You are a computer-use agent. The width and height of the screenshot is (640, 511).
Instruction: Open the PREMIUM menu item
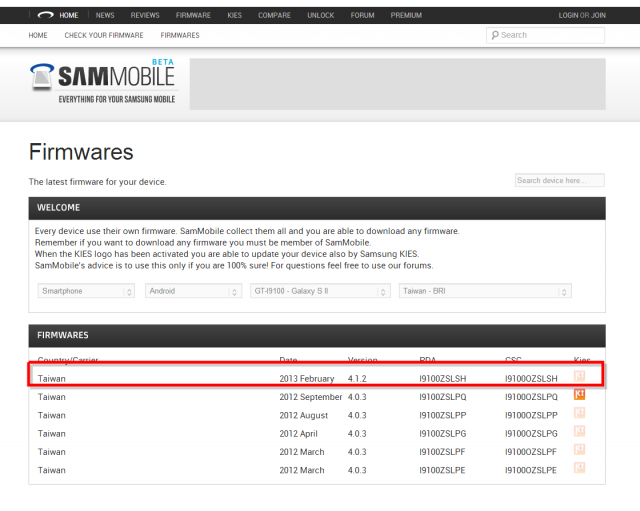pyautogui.click(x=406, y=16)
